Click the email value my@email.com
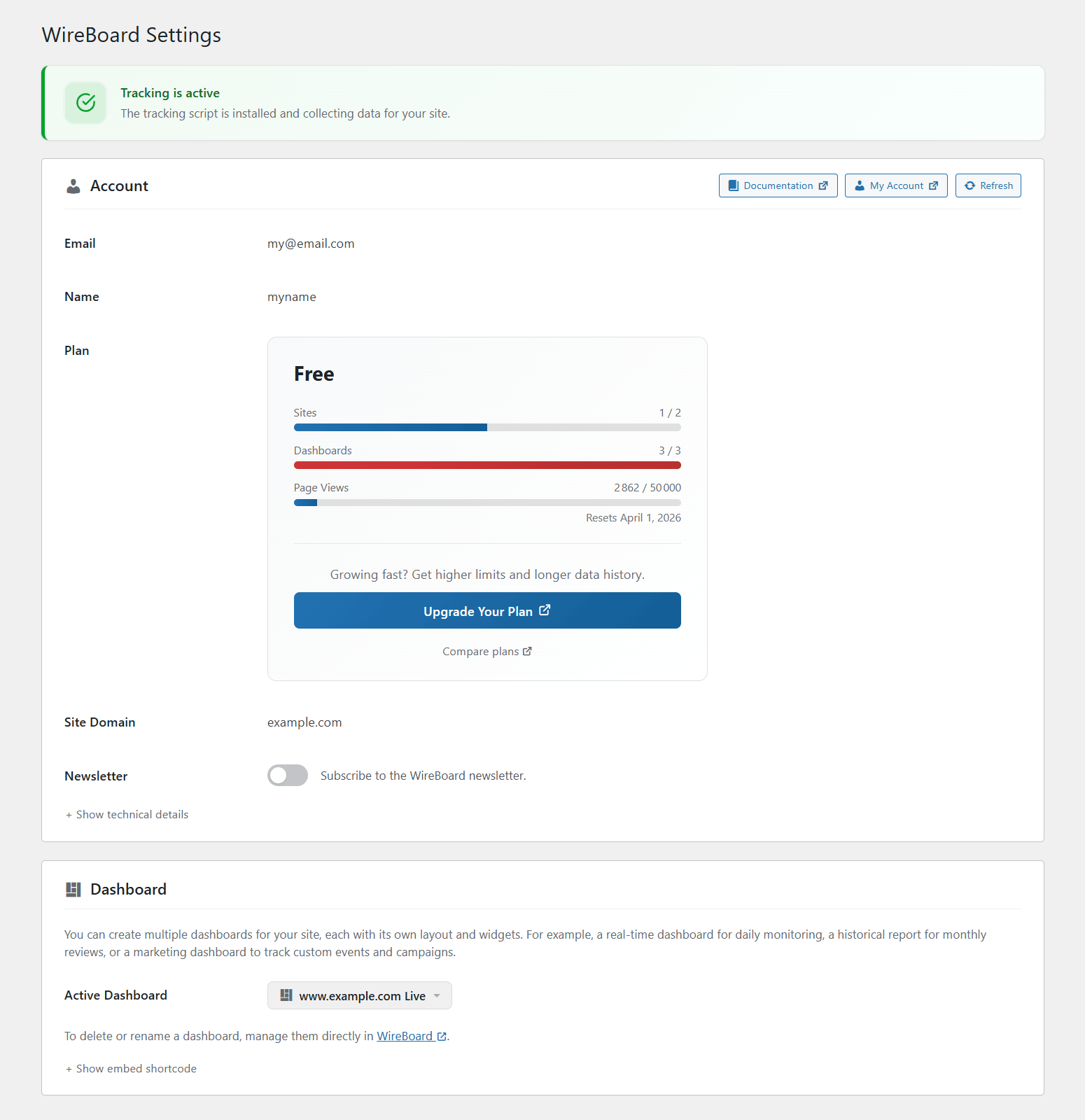Image resolution: width=1085 pixels, height=1120 pixels. [311, 244]
